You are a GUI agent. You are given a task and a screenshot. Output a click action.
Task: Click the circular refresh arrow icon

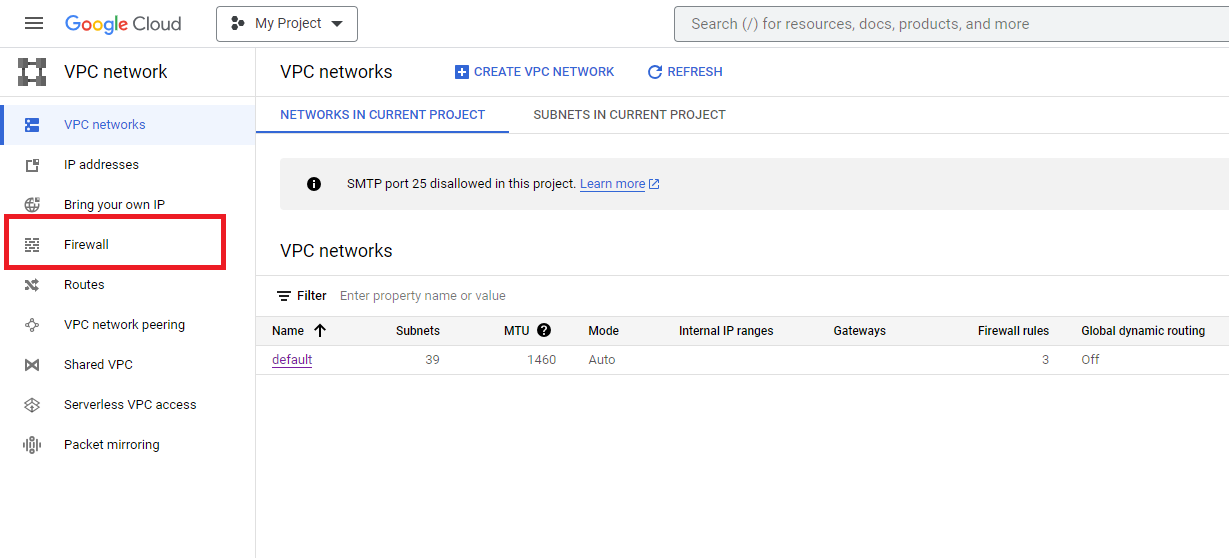(655, 72)
